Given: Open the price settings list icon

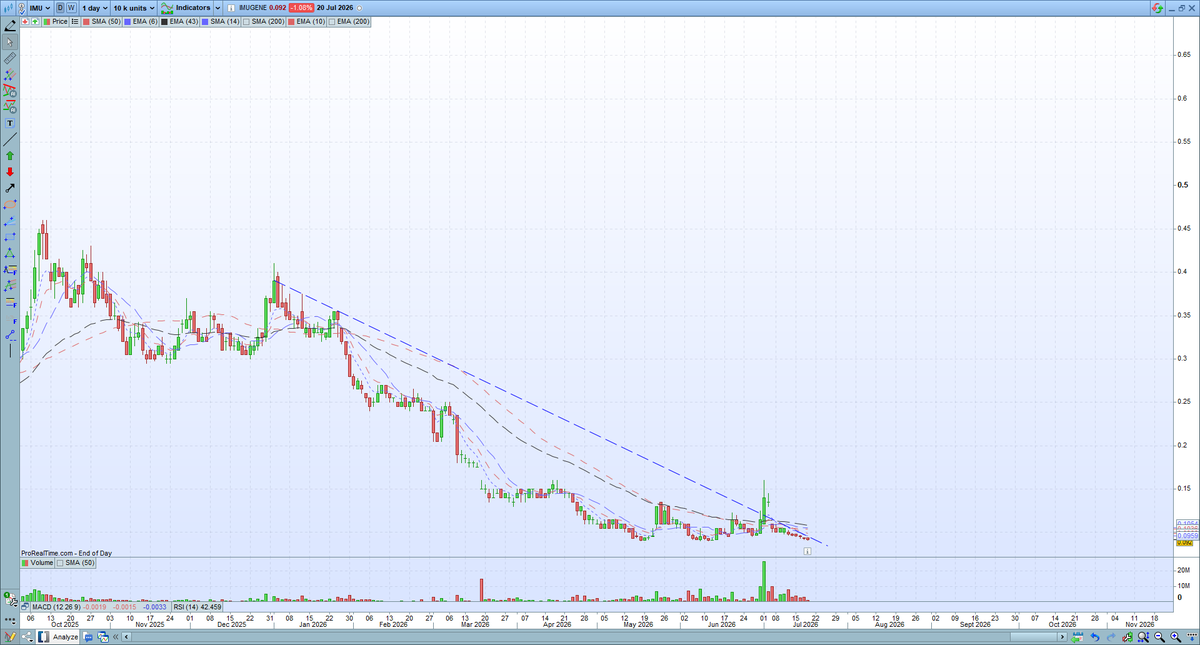Looking at the screenshot, I should pyautogui.click(x=75, y=21).
